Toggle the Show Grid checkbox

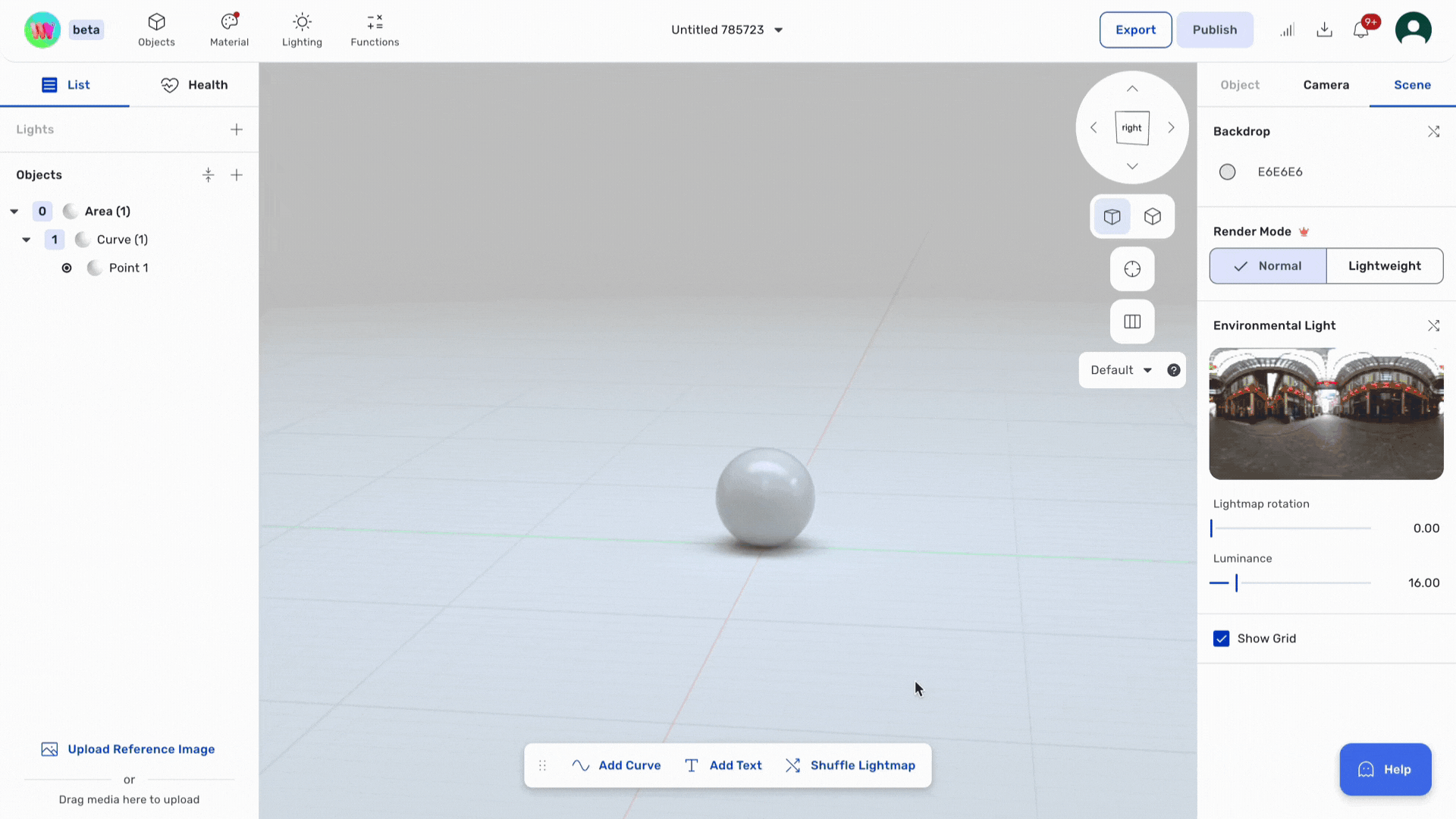tap(1221, 639)
